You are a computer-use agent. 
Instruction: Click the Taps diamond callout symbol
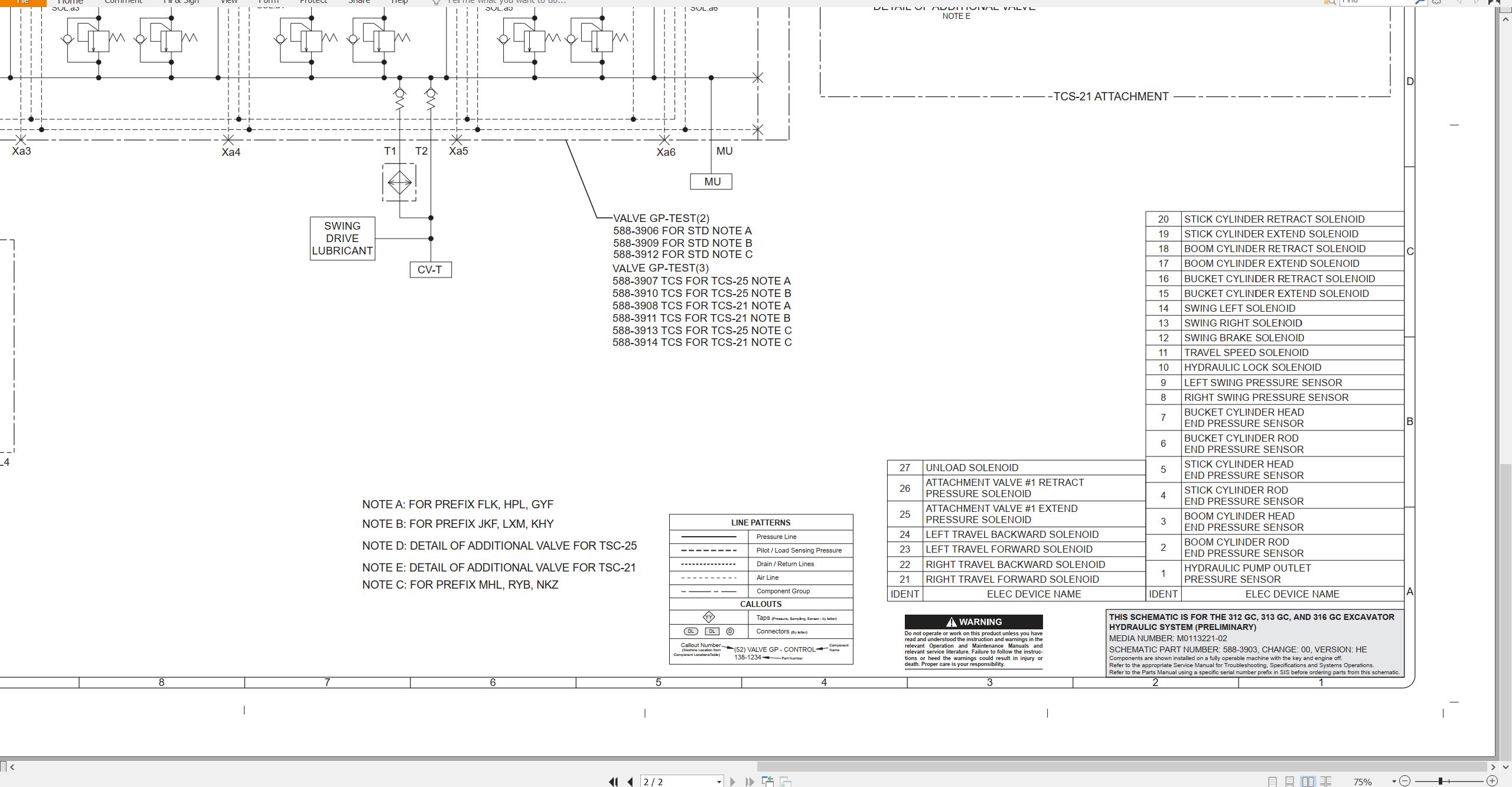click(x=709, y=618)
